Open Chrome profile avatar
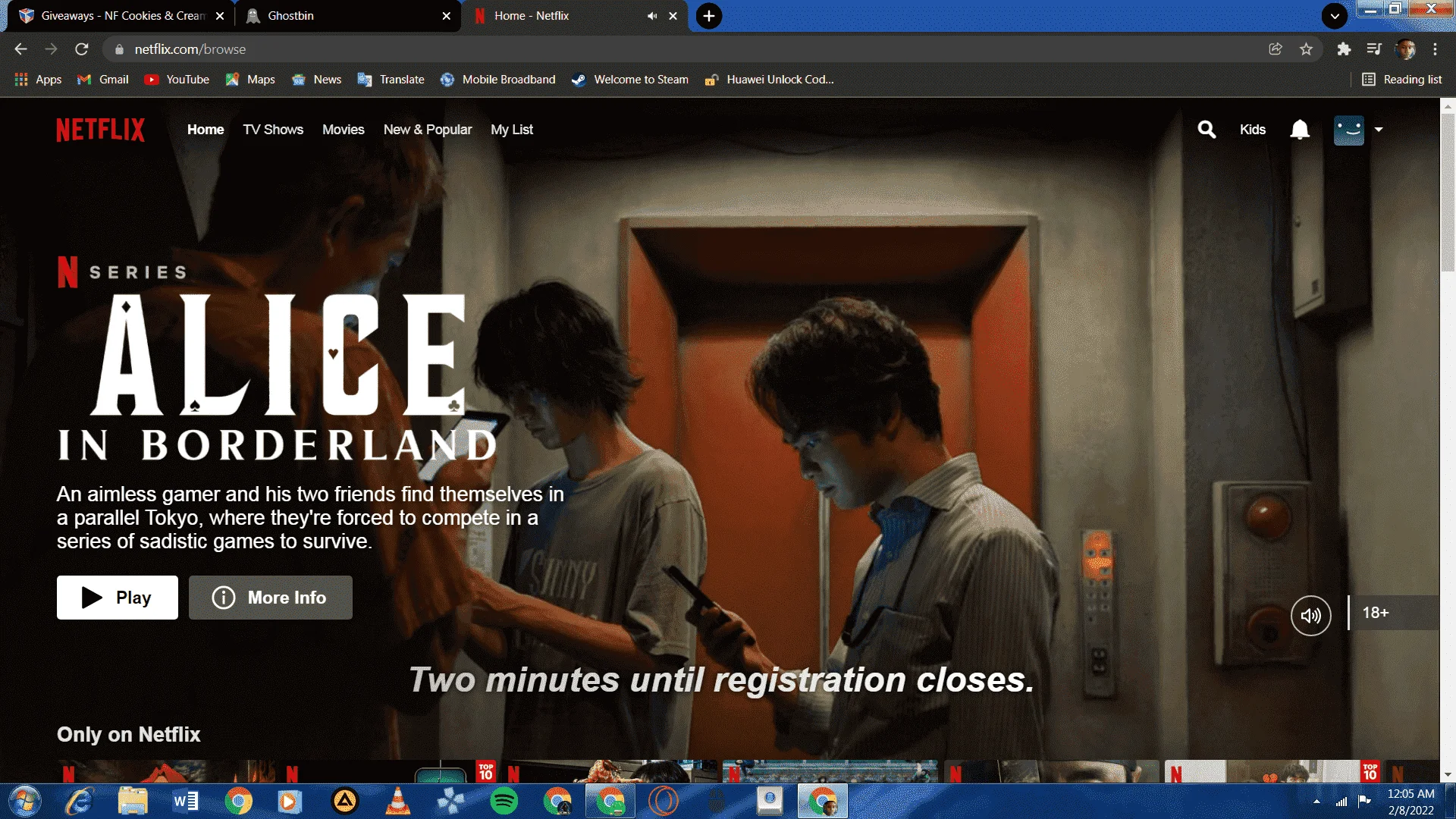The width and height of the screenshot is (1456, 819). [1405, 49]
